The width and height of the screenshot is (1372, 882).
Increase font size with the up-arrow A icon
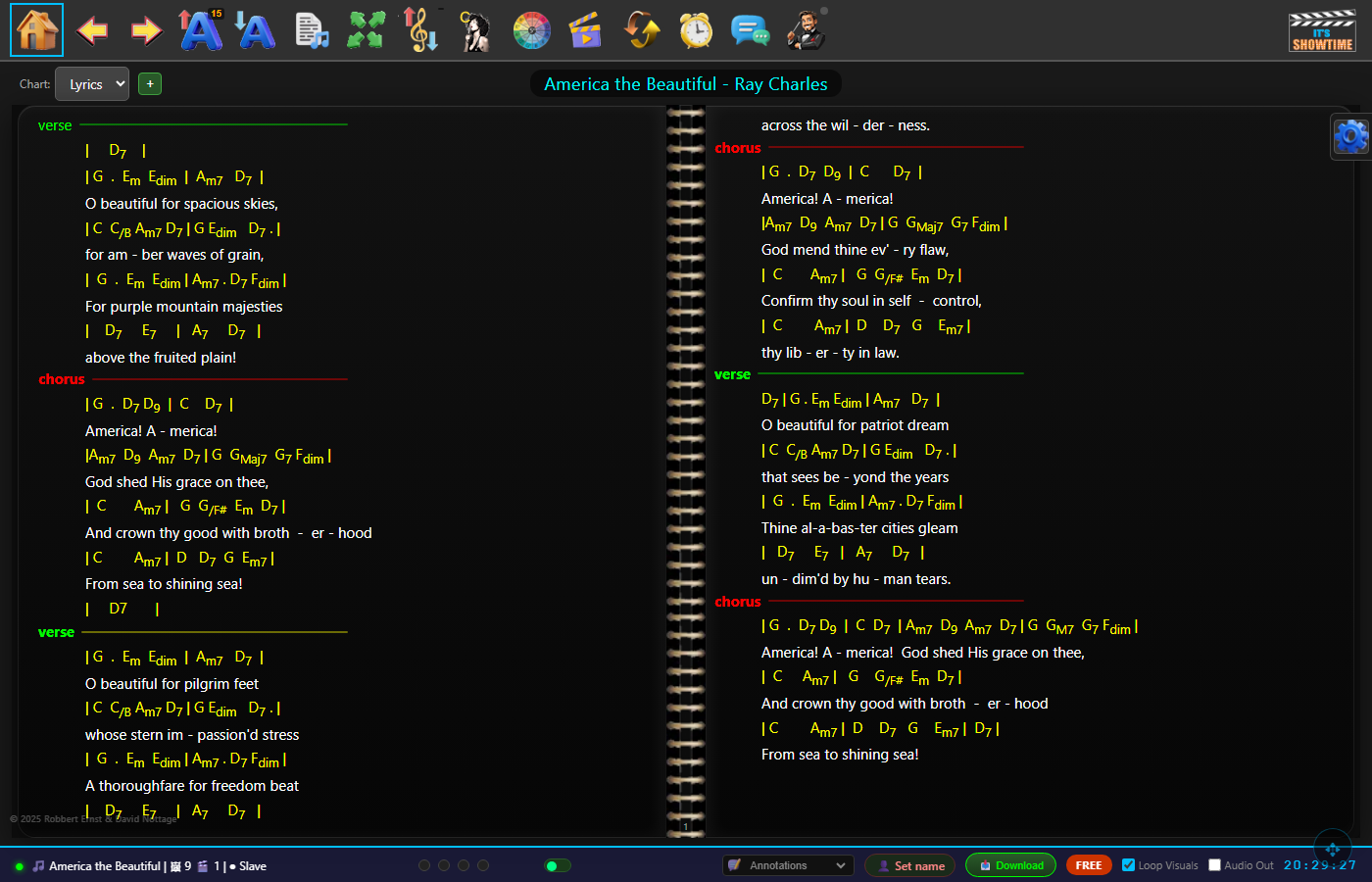tap(201, 30)
